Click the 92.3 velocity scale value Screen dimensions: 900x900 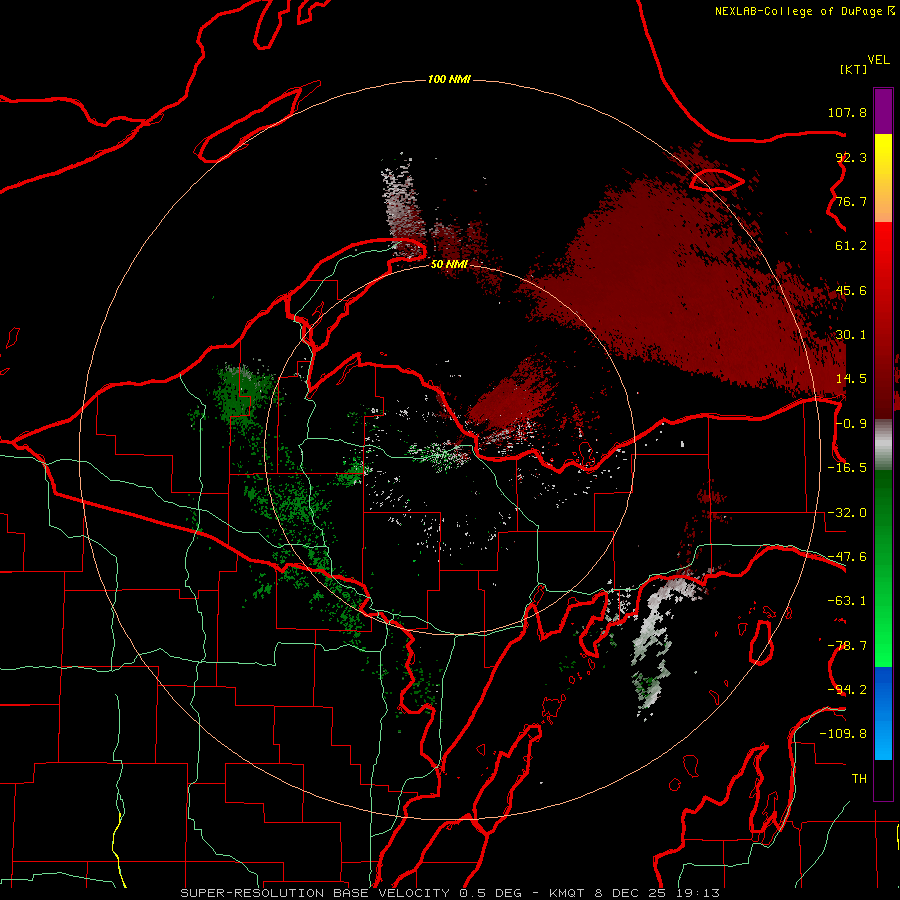[x=851, y=157]
